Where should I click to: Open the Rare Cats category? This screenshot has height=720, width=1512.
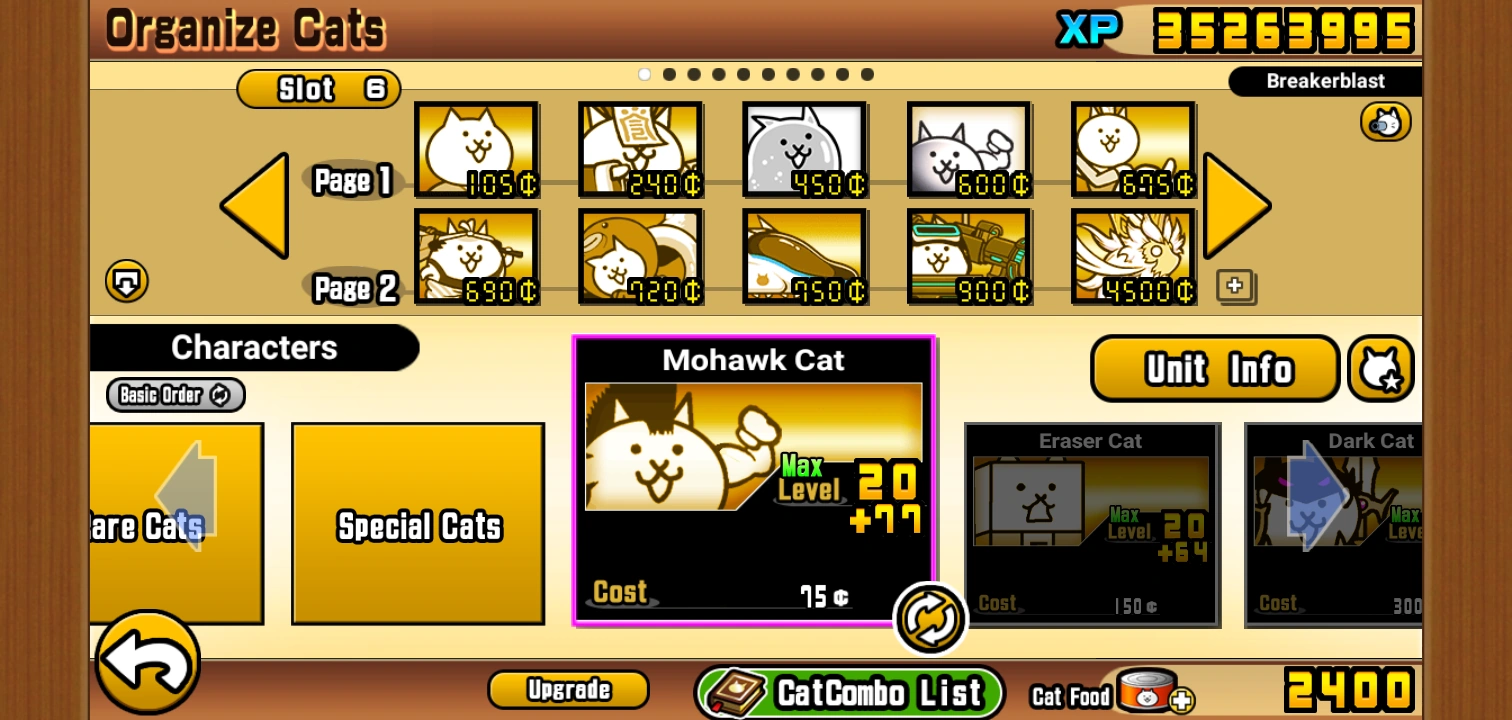176,524
